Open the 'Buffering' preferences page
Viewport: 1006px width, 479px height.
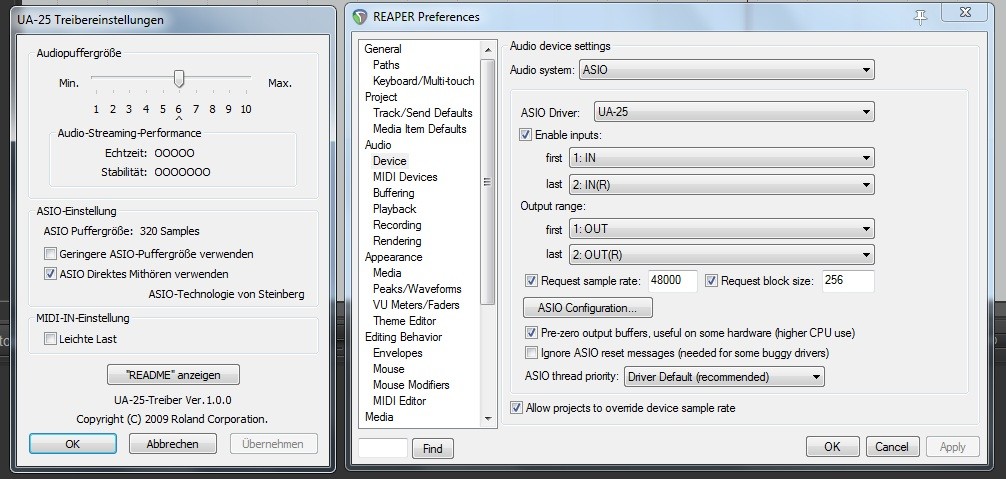393,193
